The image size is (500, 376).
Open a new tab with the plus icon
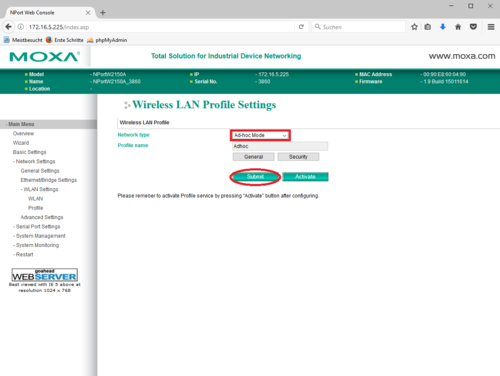[x=103, y=13]
